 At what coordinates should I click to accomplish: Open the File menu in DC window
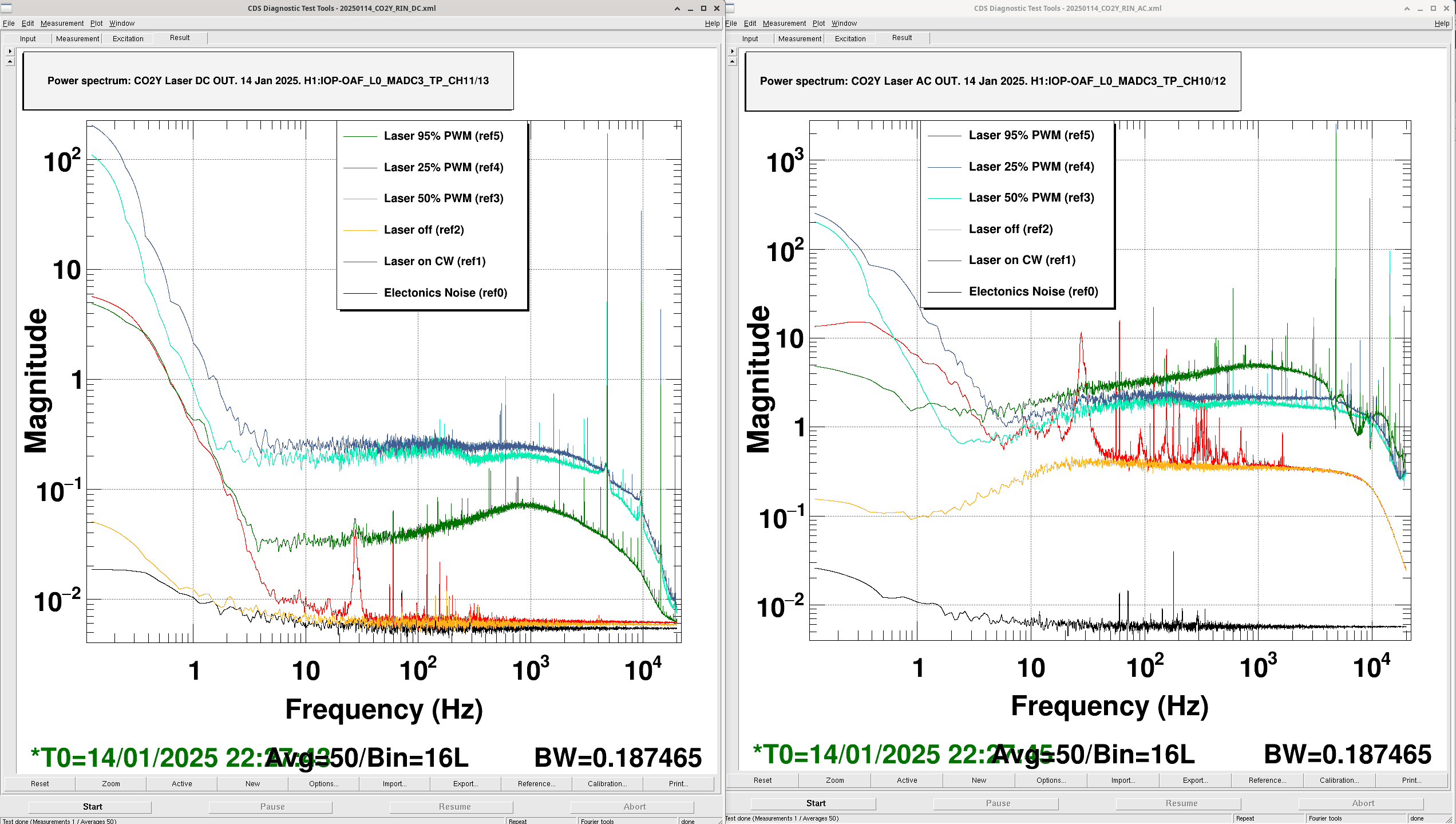point(9,23)
